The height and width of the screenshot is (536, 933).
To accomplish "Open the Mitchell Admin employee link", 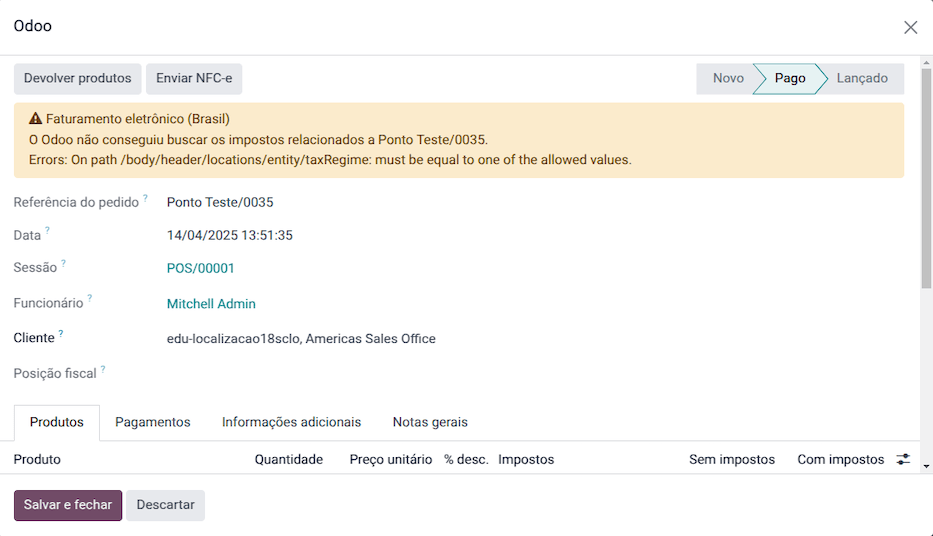I will point(211,304).
